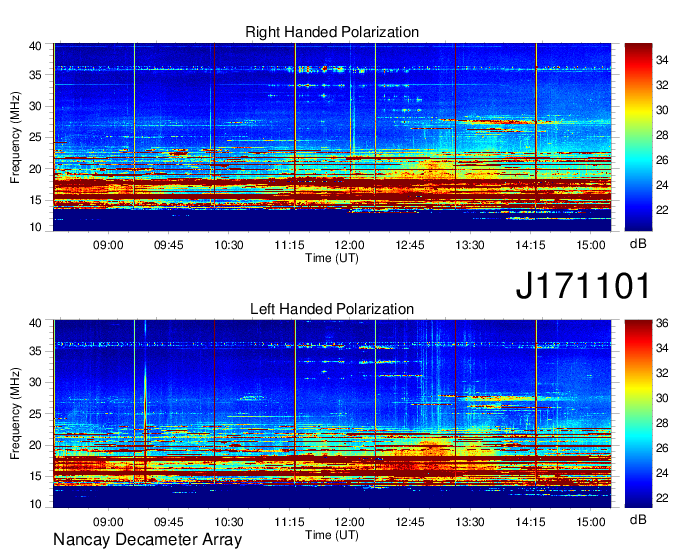680x552 pixels.
Task: Click the "dB" label under the Right Handed color bar
Action: pyautogui.click(x=638, y=244)
